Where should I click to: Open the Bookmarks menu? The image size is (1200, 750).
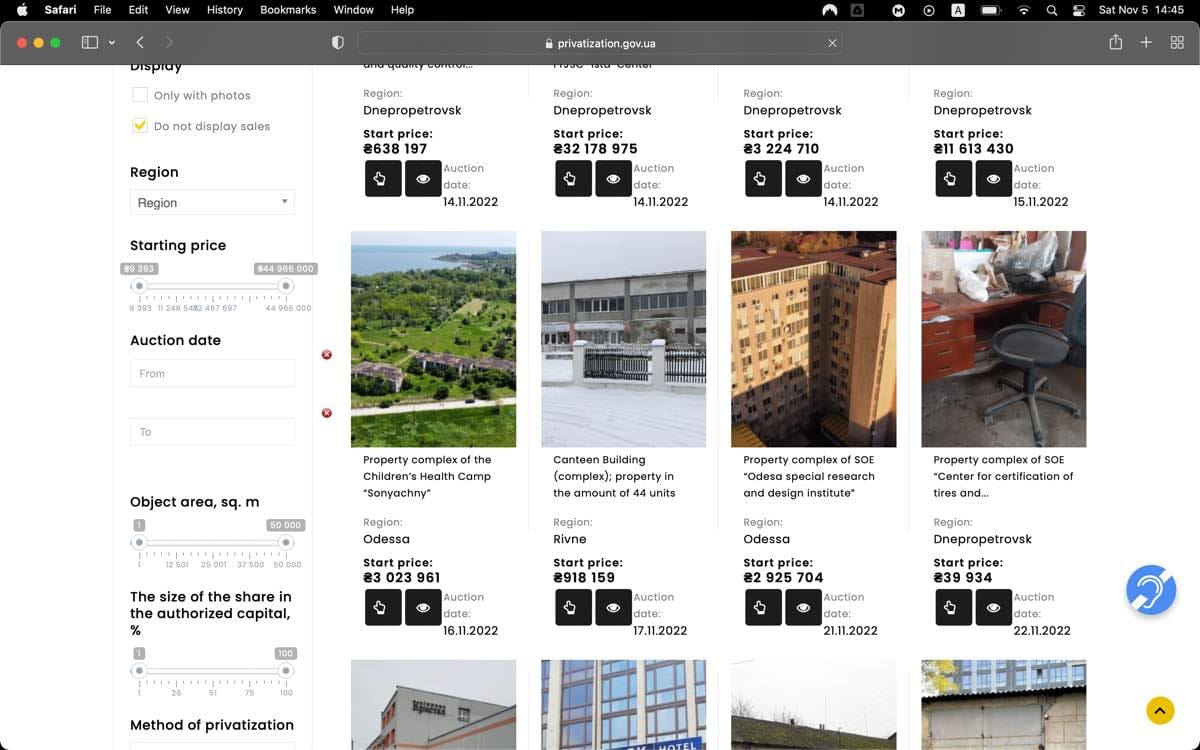(x=288, y=10)
